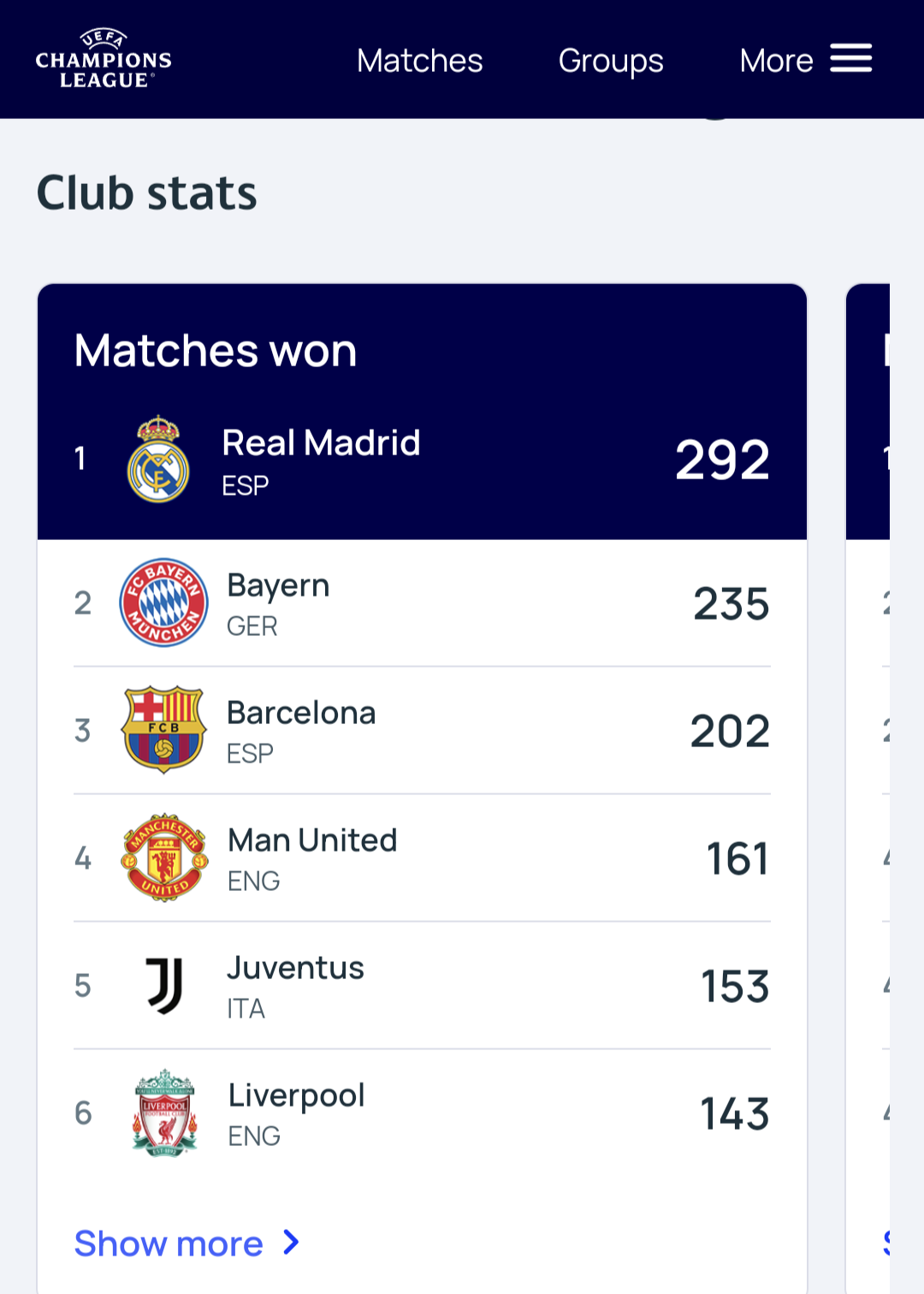Open the Matches tab
The height and width of the screenshot is (1294, 924).
click(419, 61)
